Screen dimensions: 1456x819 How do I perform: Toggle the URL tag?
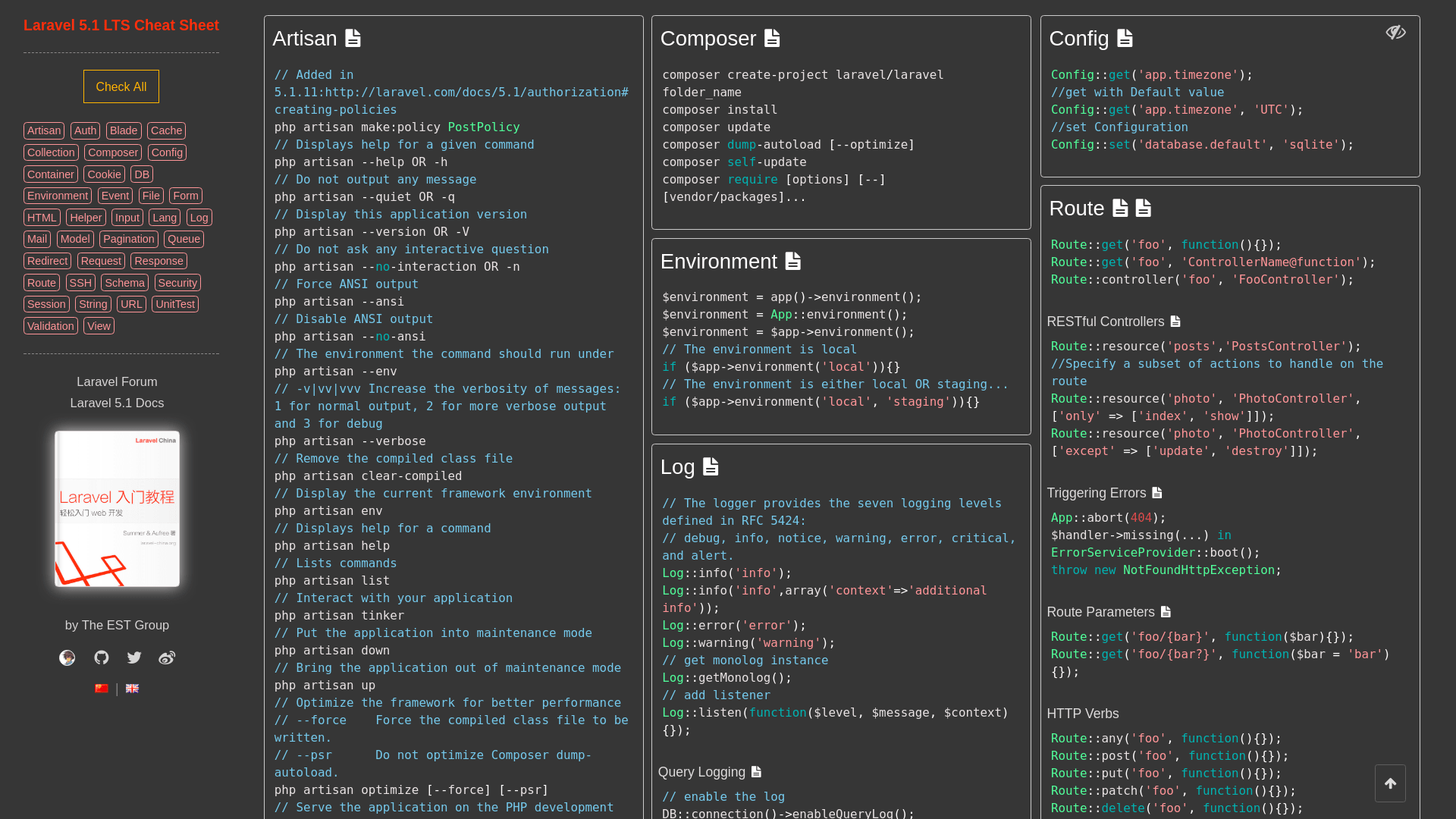pyautogui.click(x=131, y=304)
